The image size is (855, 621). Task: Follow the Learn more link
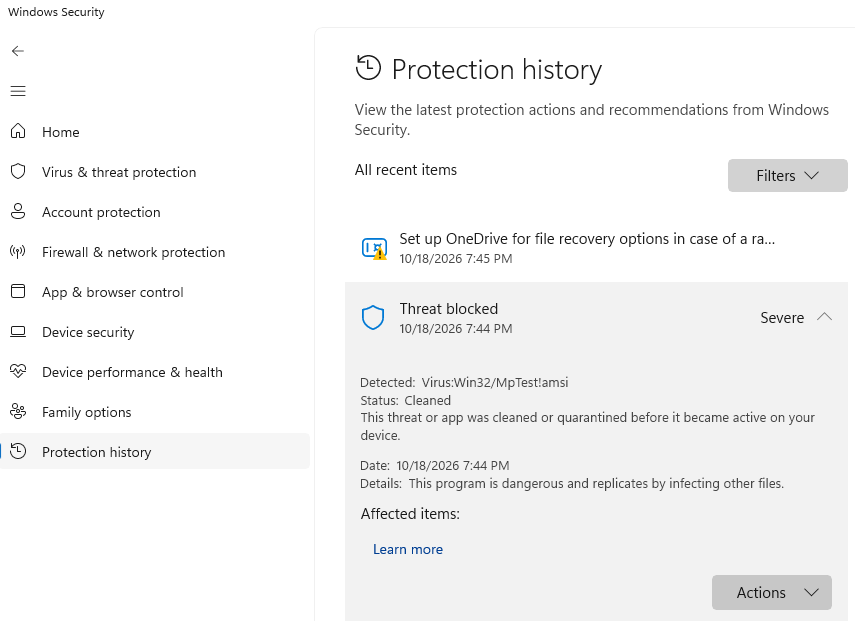click(x=408, y=550)
